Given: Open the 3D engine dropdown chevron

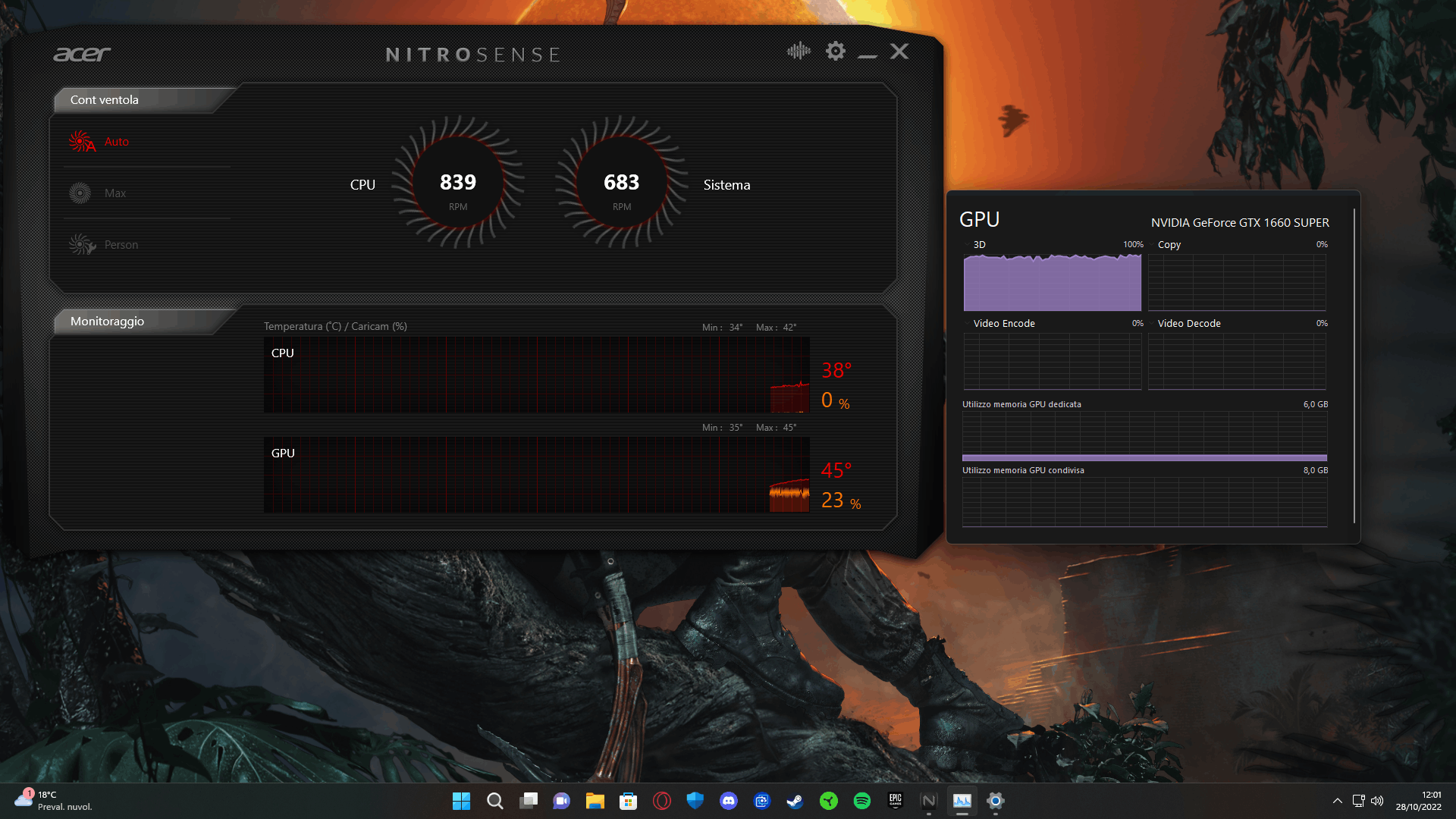Looking at the screenshot, I should tap(968, 245).
